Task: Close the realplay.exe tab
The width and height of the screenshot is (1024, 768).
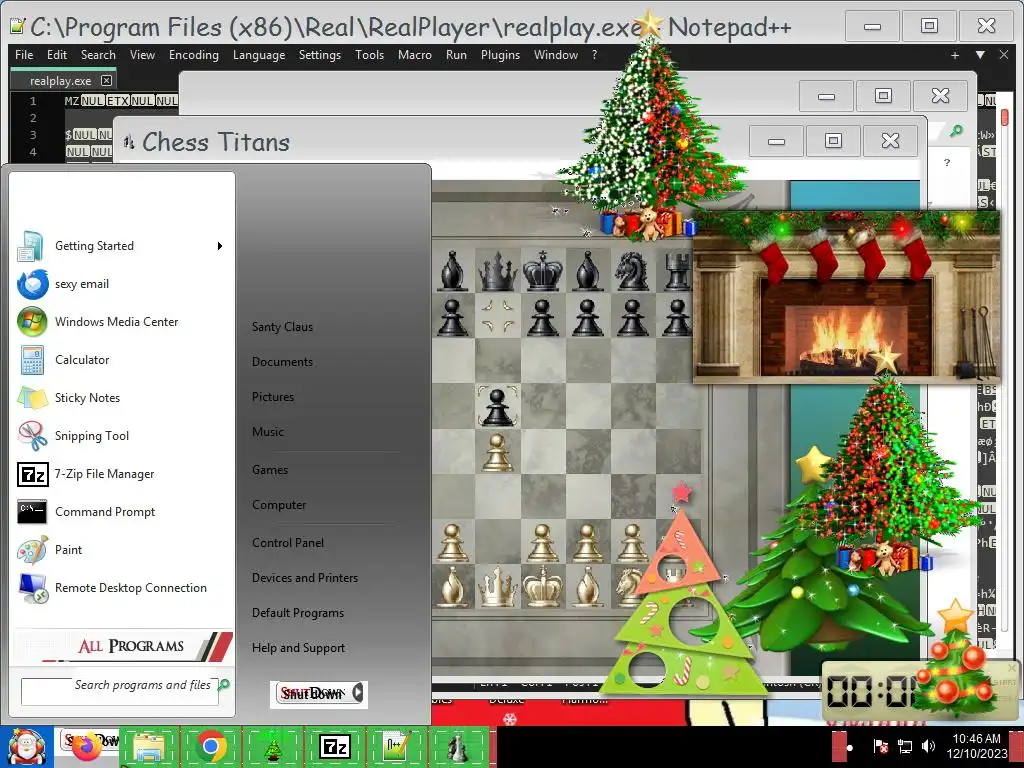Action: [x=106, y=80]
